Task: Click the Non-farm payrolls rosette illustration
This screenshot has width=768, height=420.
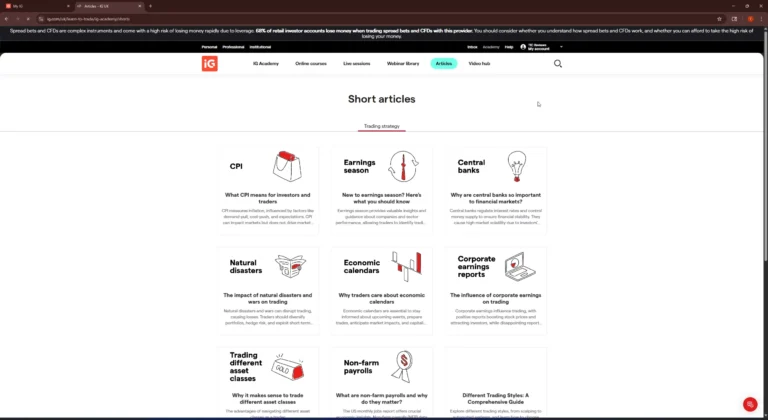Action: pyautogui.click(x=404, y=367)
